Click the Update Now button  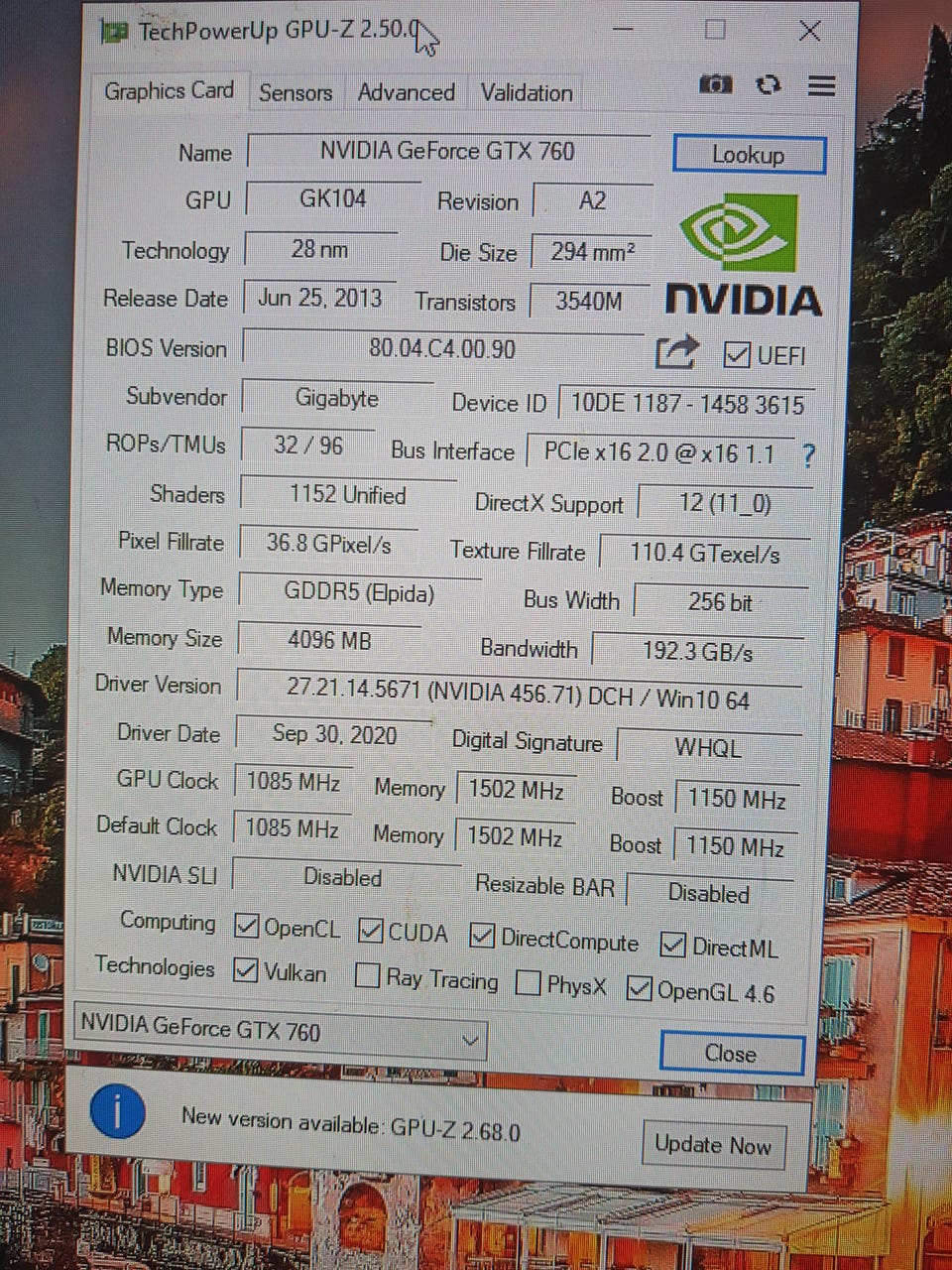[713, 1146]
